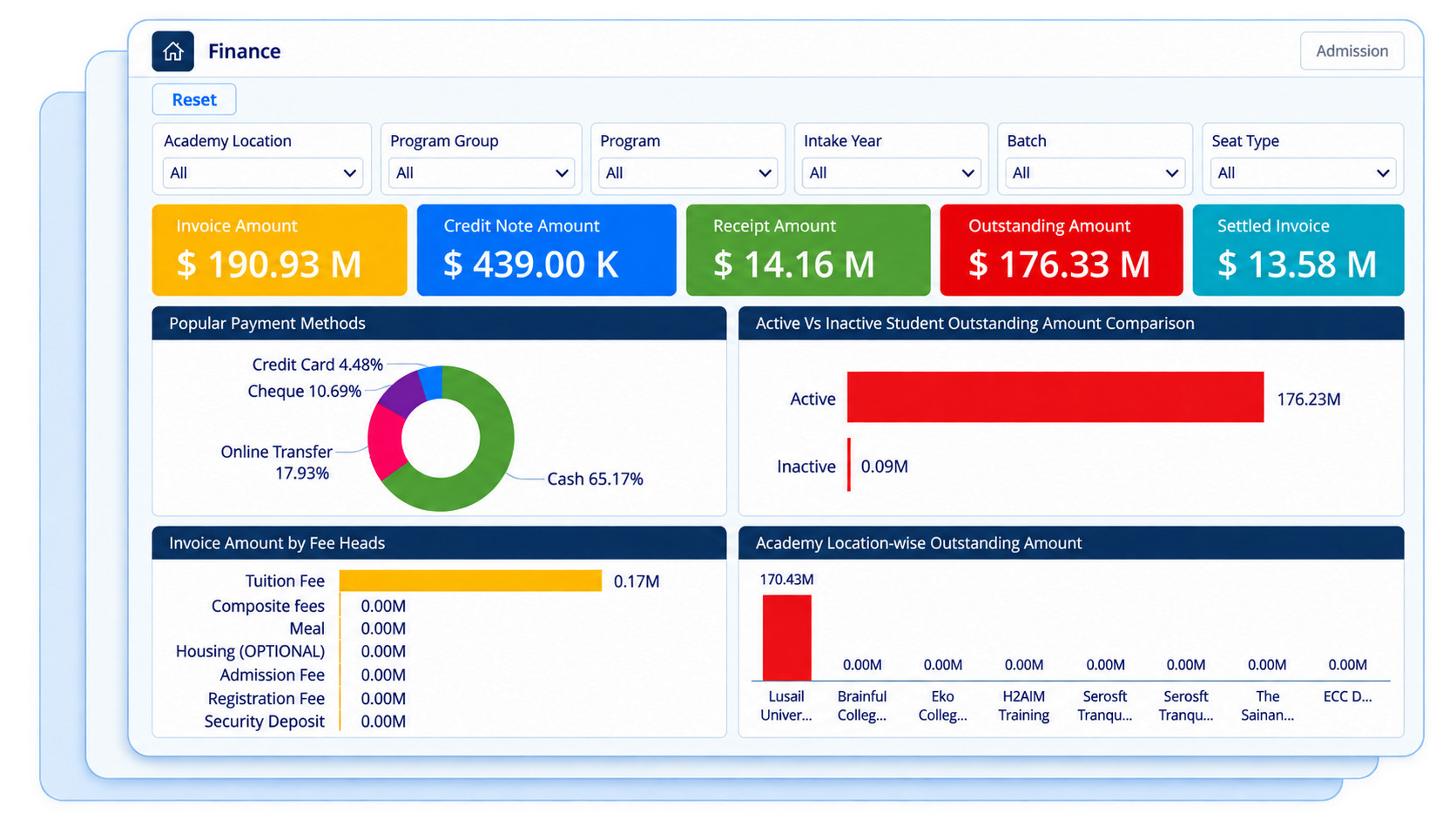The width and height of the screenshot is (1456, 819).
Task: Select the Tuition Fee yellow bar
Action: [x=470, y=581]
